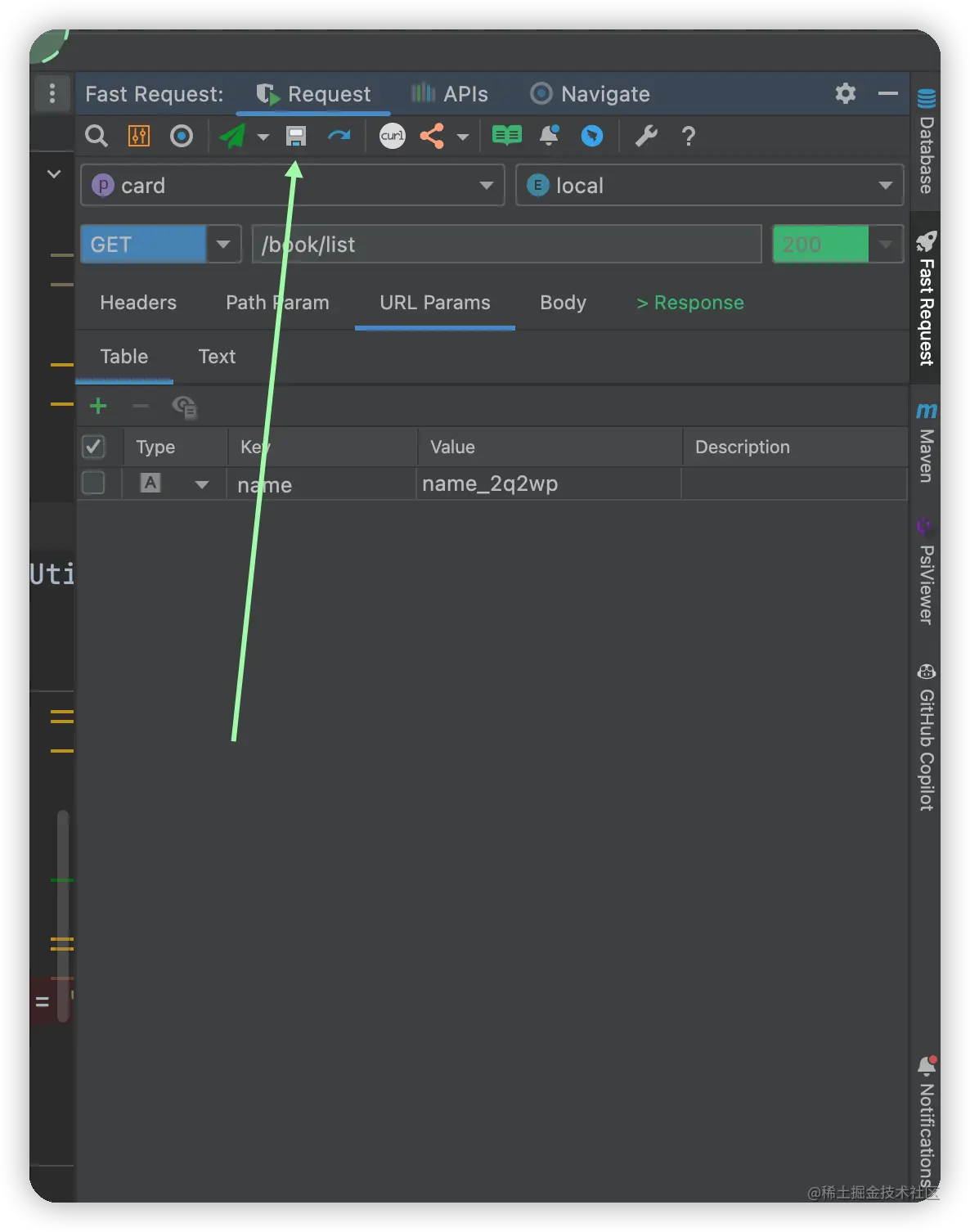Image resolution: width=970 pixels, height=1232 pixels.
Task: Copy as curl via curl icon
Action: tap(393, 136)
